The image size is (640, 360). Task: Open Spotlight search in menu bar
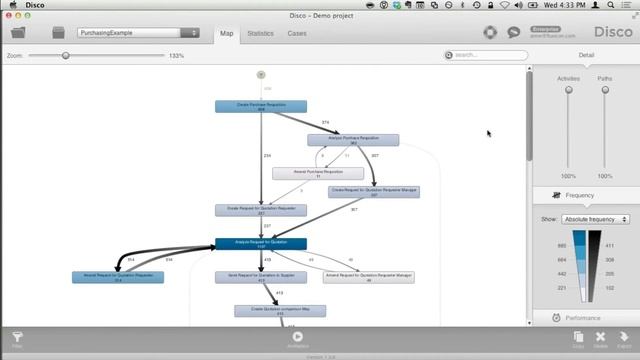(x=611, y=5)
